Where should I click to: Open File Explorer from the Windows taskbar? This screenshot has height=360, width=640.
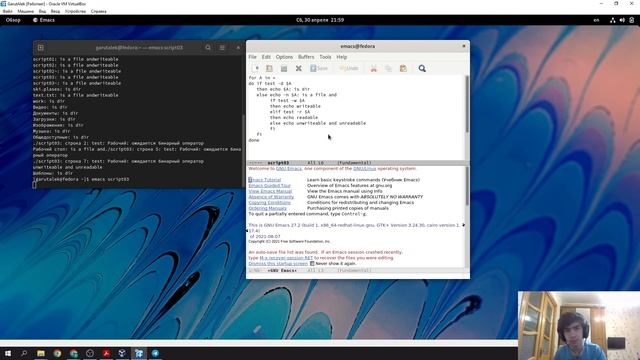pyautogui.click(x=41, y=353)
